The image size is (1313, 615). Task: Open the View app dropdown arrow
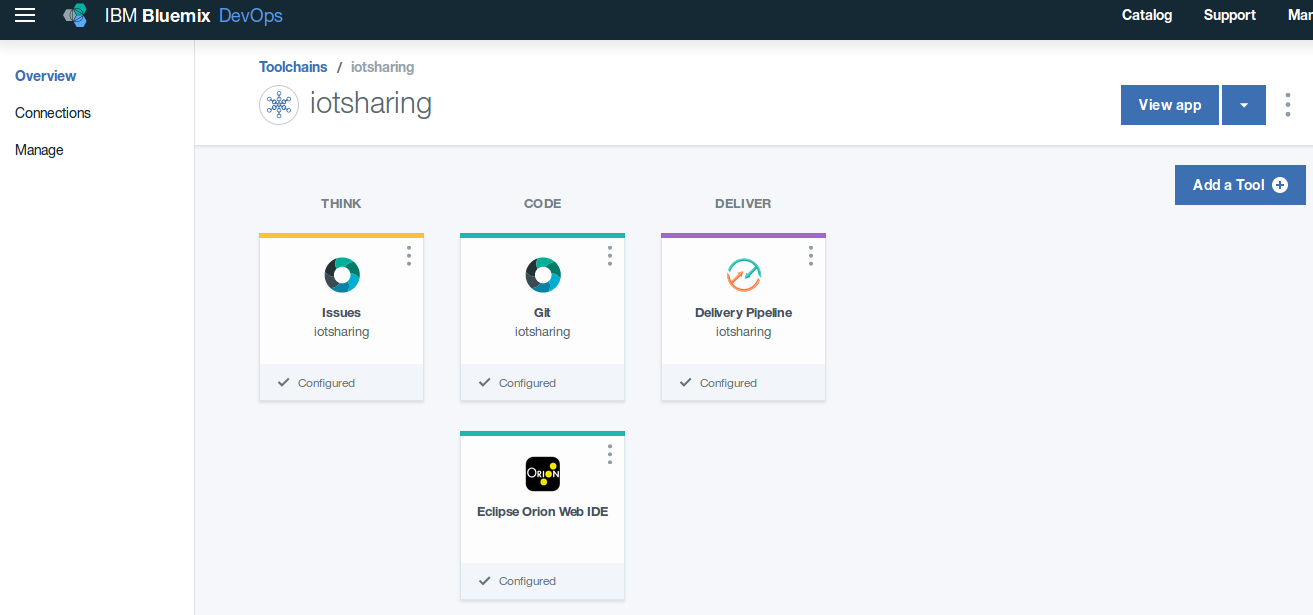click(x=1243, y=104)
